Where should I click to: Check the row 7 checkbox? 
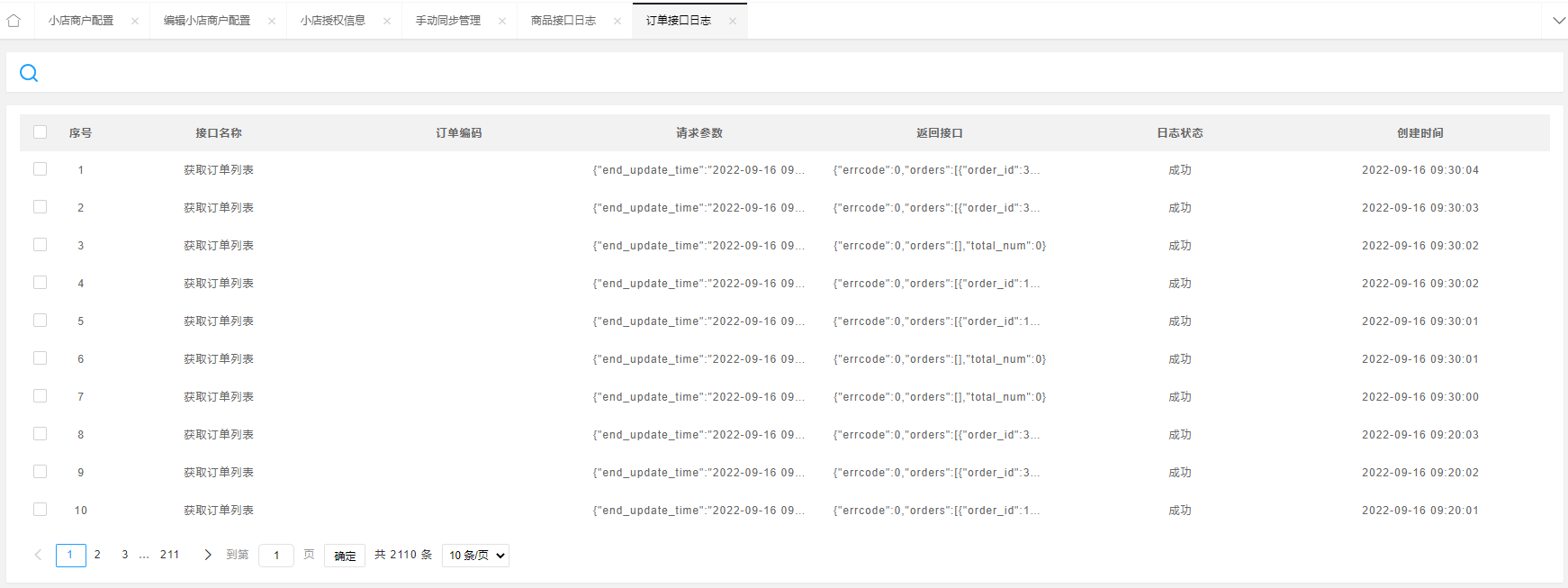[x=40, y=395]
